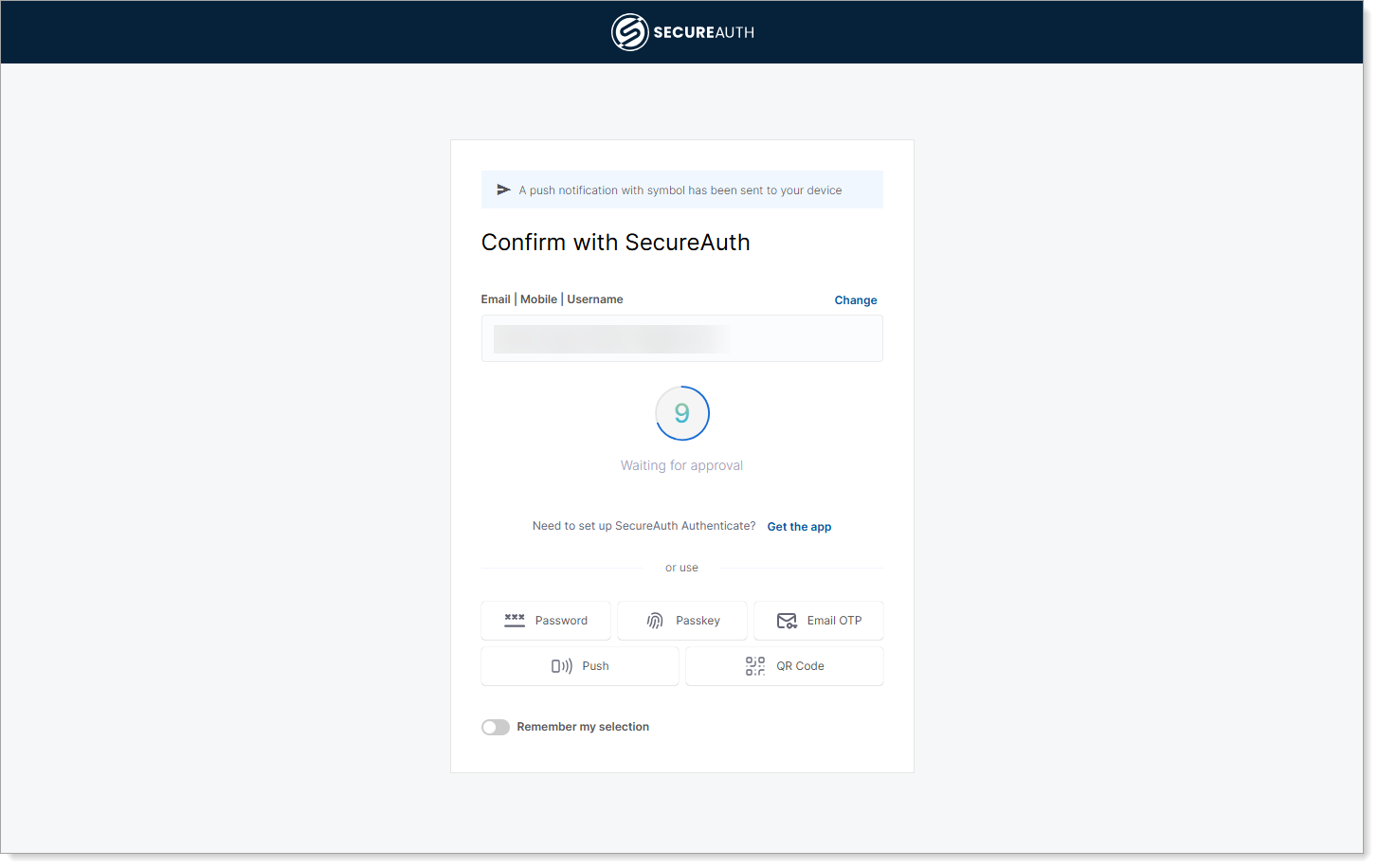Click the circular countdown timer
The width and height of the screenshot is (1378, 868).
(681, 413)
